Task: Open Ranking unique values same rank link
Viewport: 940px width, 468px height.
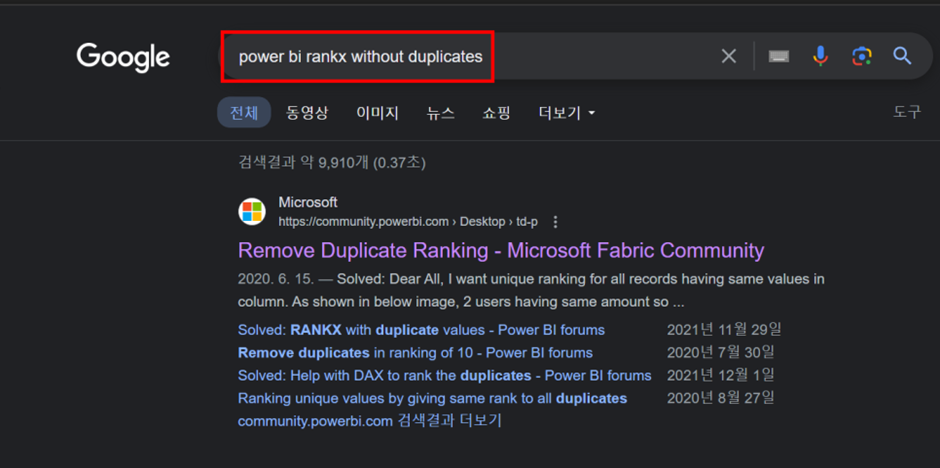Action: click(x=433, y=398)
